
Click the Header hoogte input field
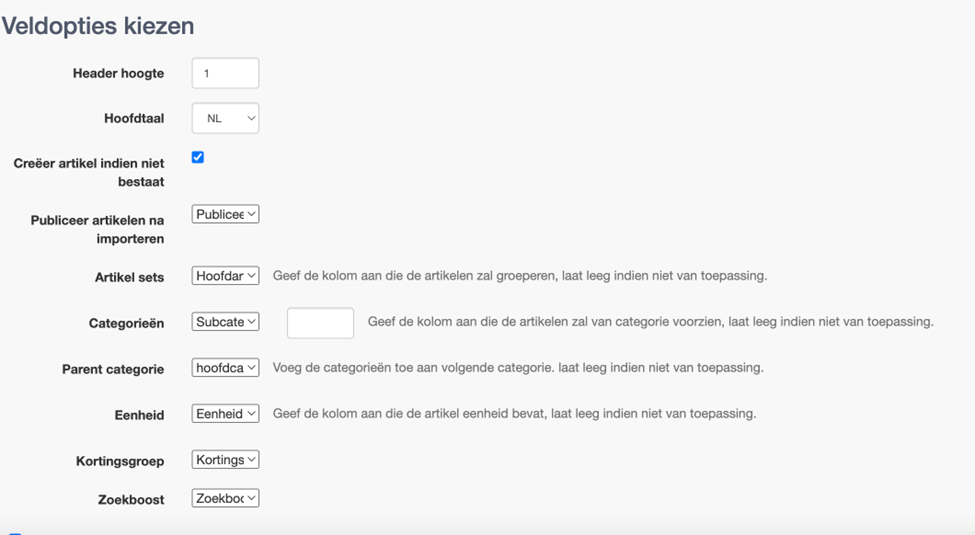click(x=225, y=73)
